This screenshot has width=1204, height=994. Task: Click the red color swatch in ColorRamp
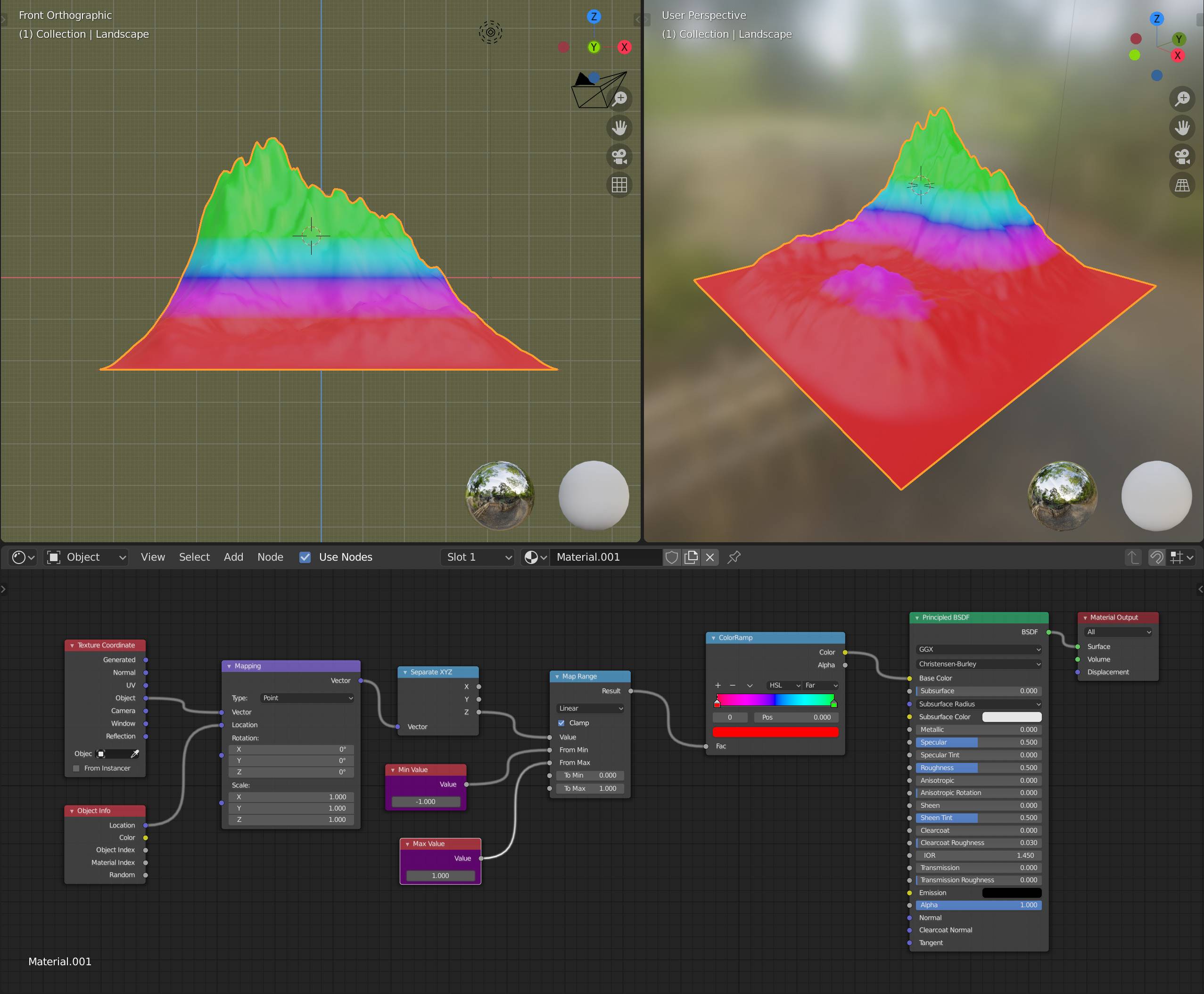(775, 732)
